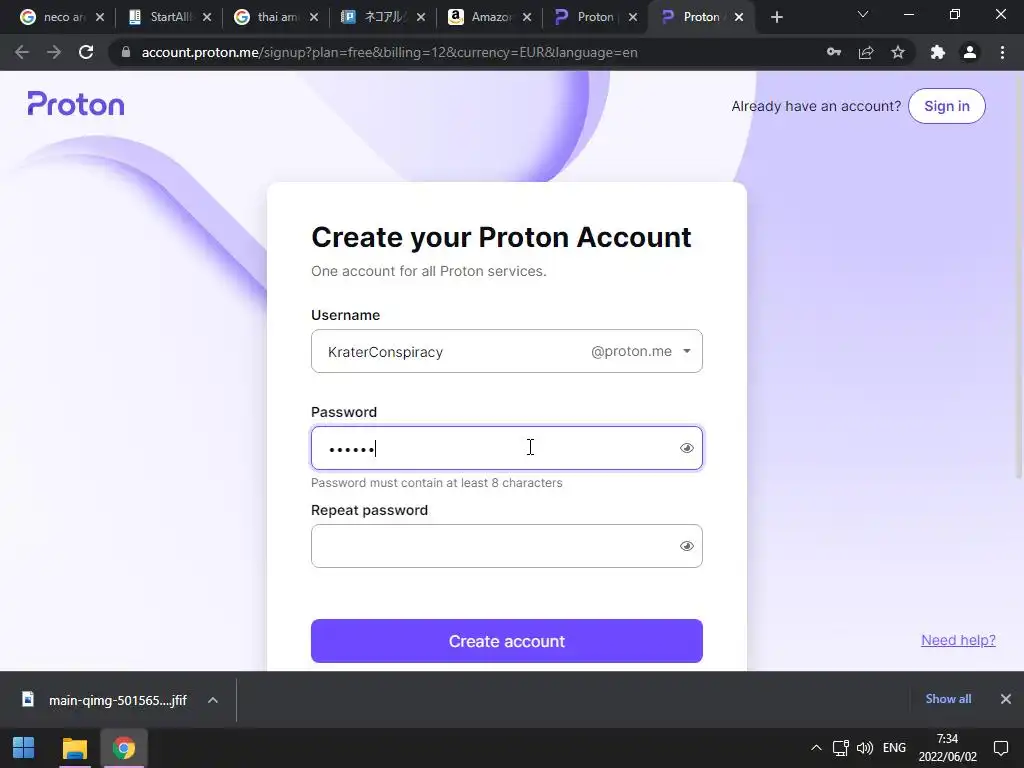The image size is (1024, 768).
Task: Close the active Proton tab
Action: click(x=739, y=17)
